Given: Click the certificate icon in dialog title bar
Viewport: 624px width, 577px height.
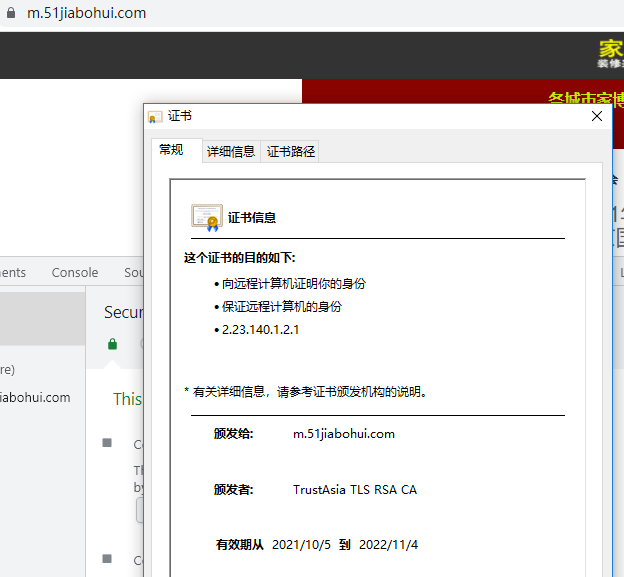Looking at the screenshot, I should click(x=155, y=117).
